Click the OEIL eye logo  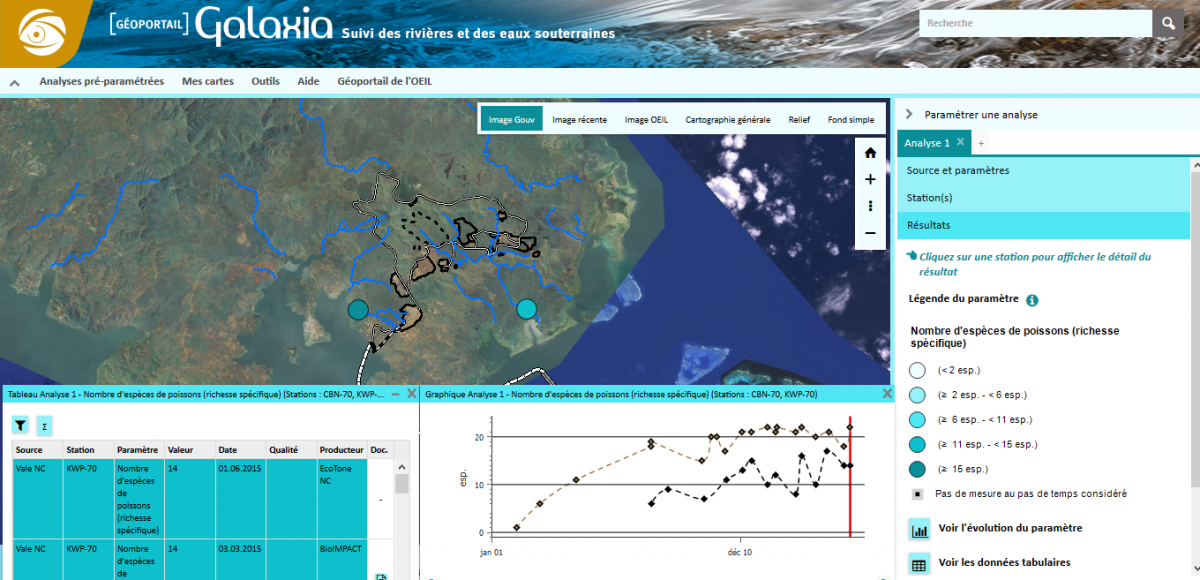(x=46, y=33)
